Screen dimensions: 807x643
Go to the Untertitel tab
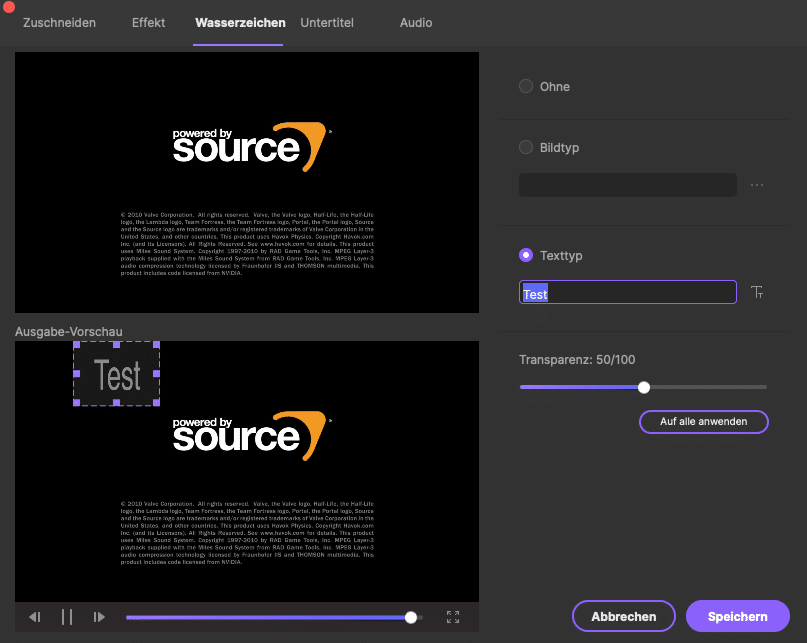tap(327, 22)
